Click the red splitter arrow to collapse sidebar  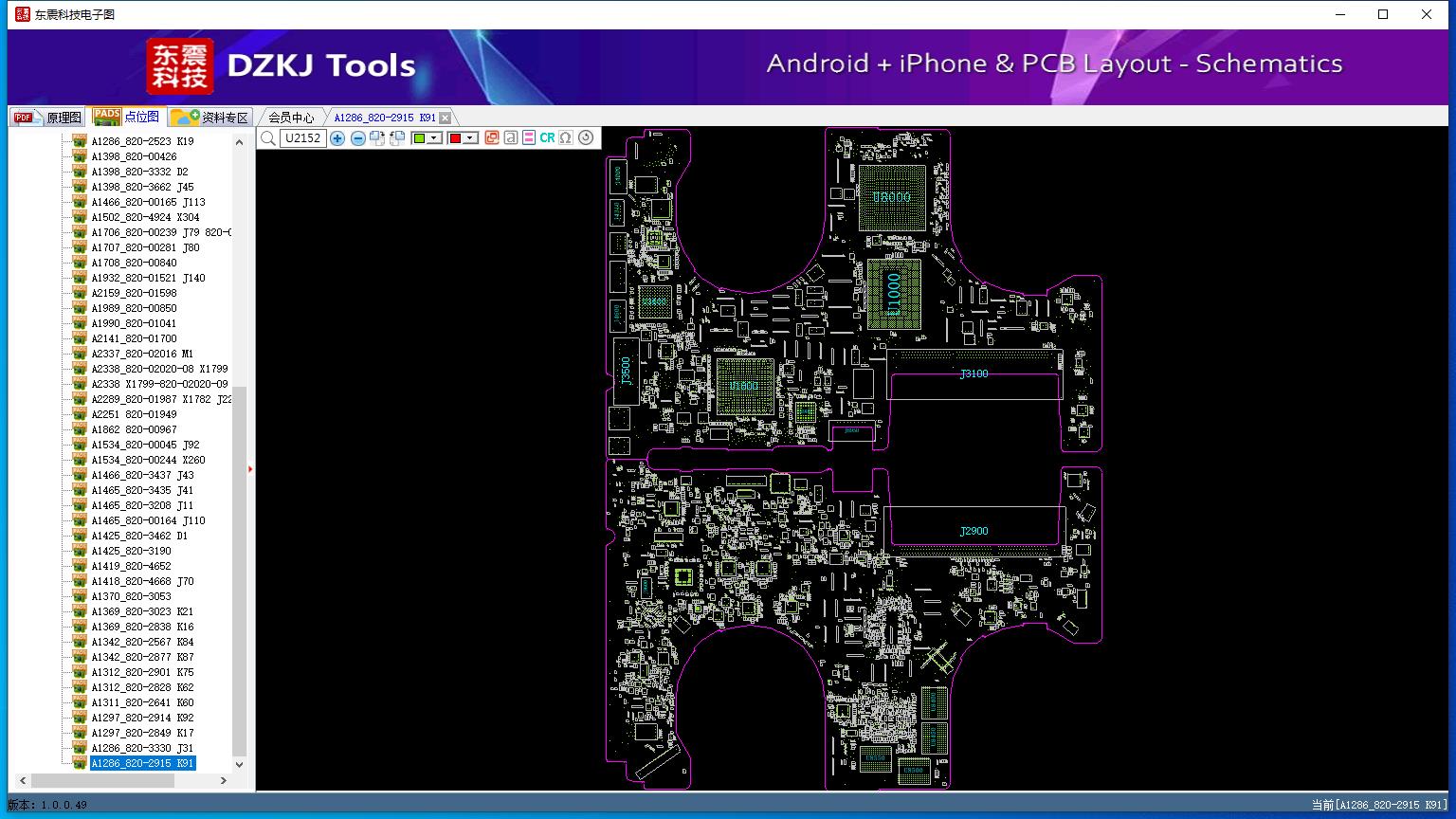click(x=250, y=469)
